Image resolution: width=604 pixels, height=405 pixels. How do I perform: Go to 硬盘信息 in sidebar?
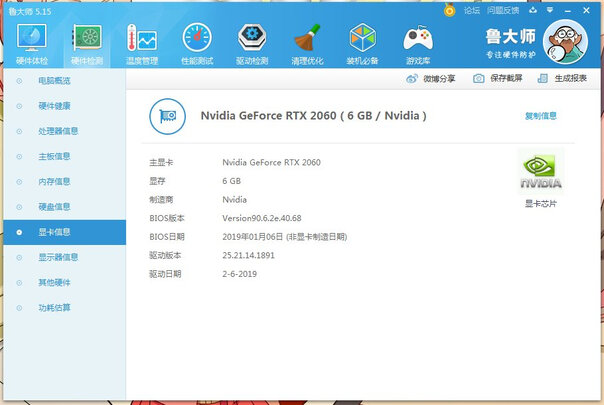click(54, 206)
